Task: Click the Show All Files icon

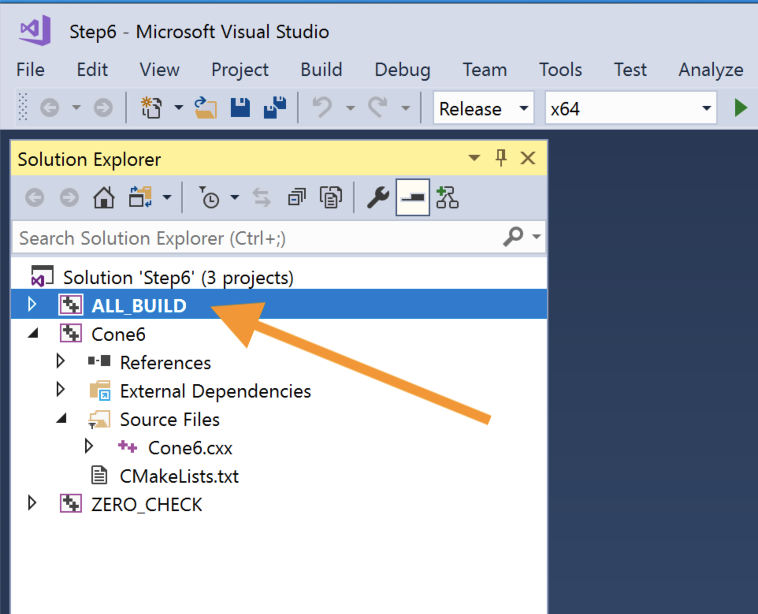Action: tap(330, 198)
